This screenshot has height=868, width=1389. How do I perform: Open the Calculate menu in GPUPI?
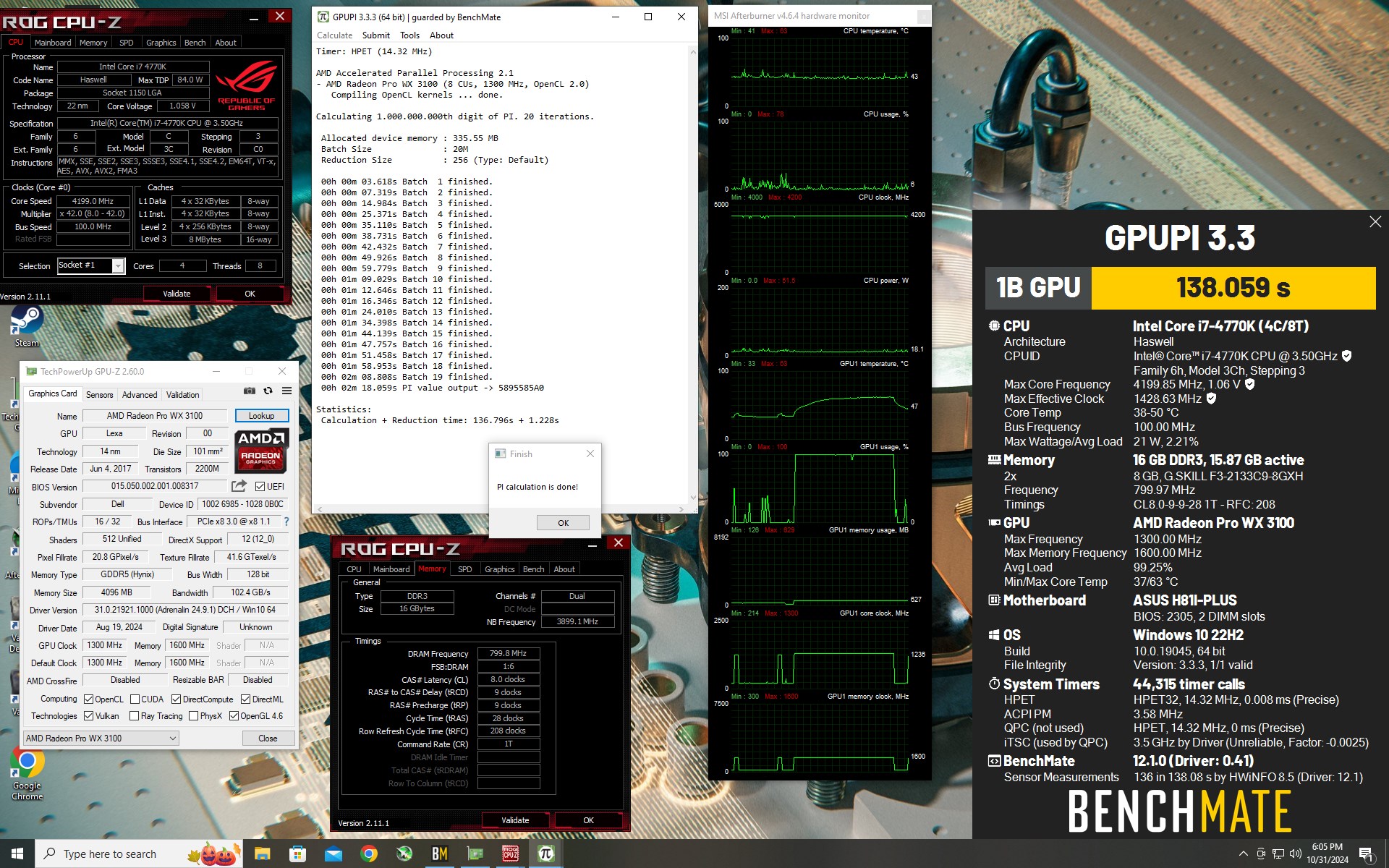[335, 35]
